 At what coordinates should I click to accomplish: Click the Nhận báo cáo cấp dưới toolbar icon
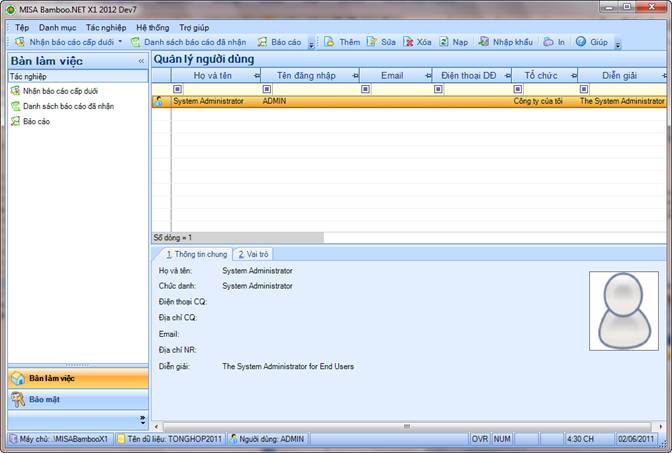(x=20, y=42)
